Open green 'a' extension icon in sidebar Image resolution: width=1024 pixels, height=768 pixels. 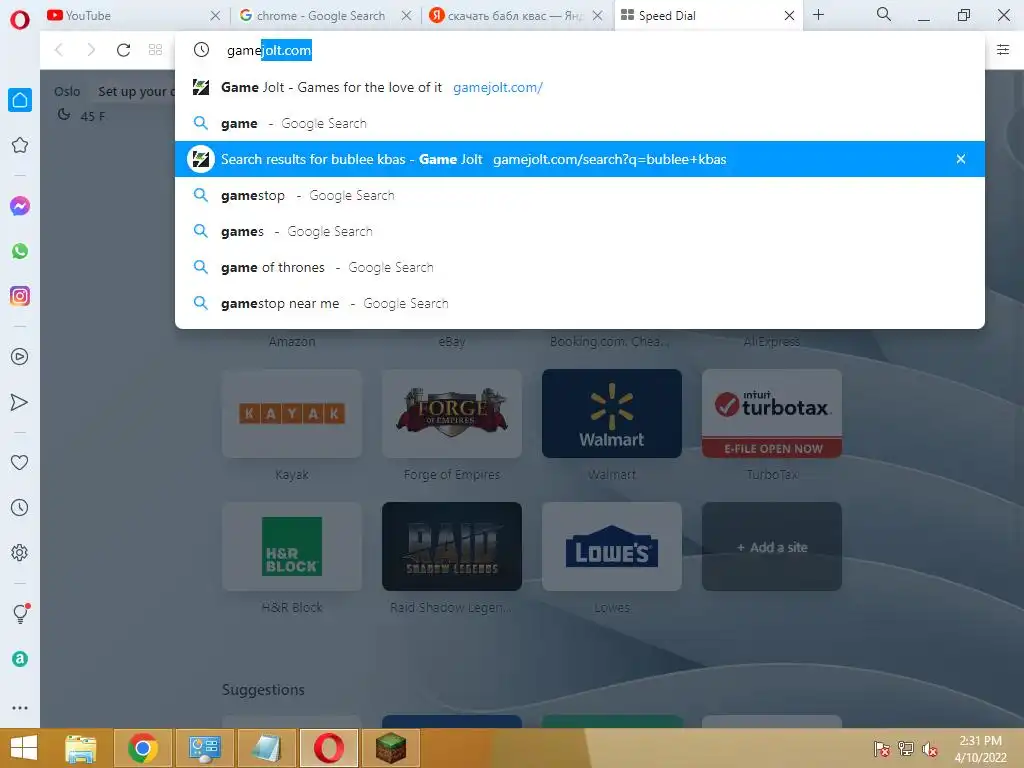20,659
